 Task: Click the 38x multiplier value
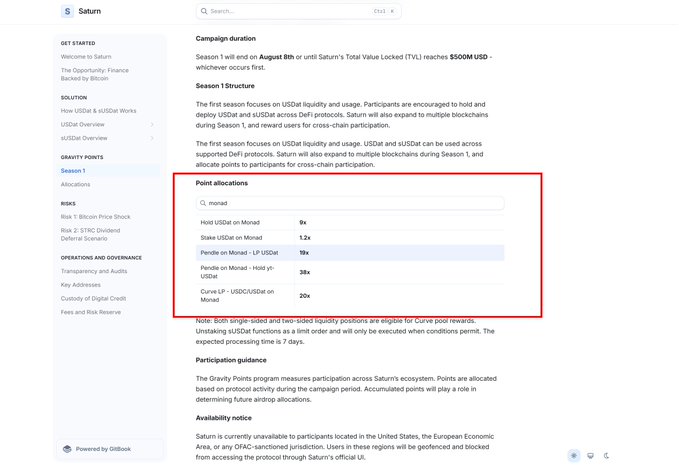click(x=304, y=272)
